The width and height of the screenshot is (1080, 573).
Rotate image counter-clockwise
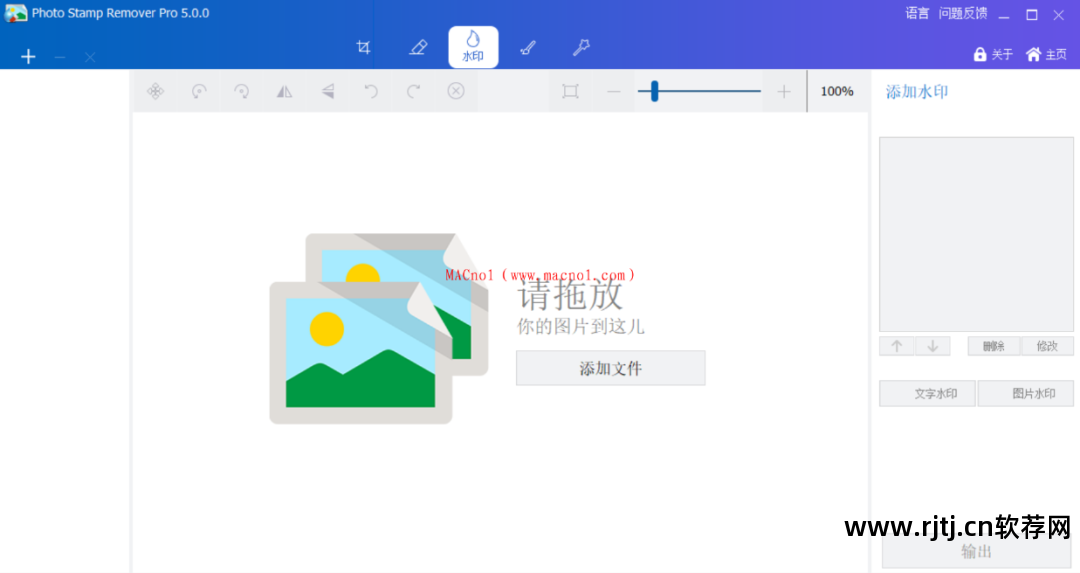[198, 91]
